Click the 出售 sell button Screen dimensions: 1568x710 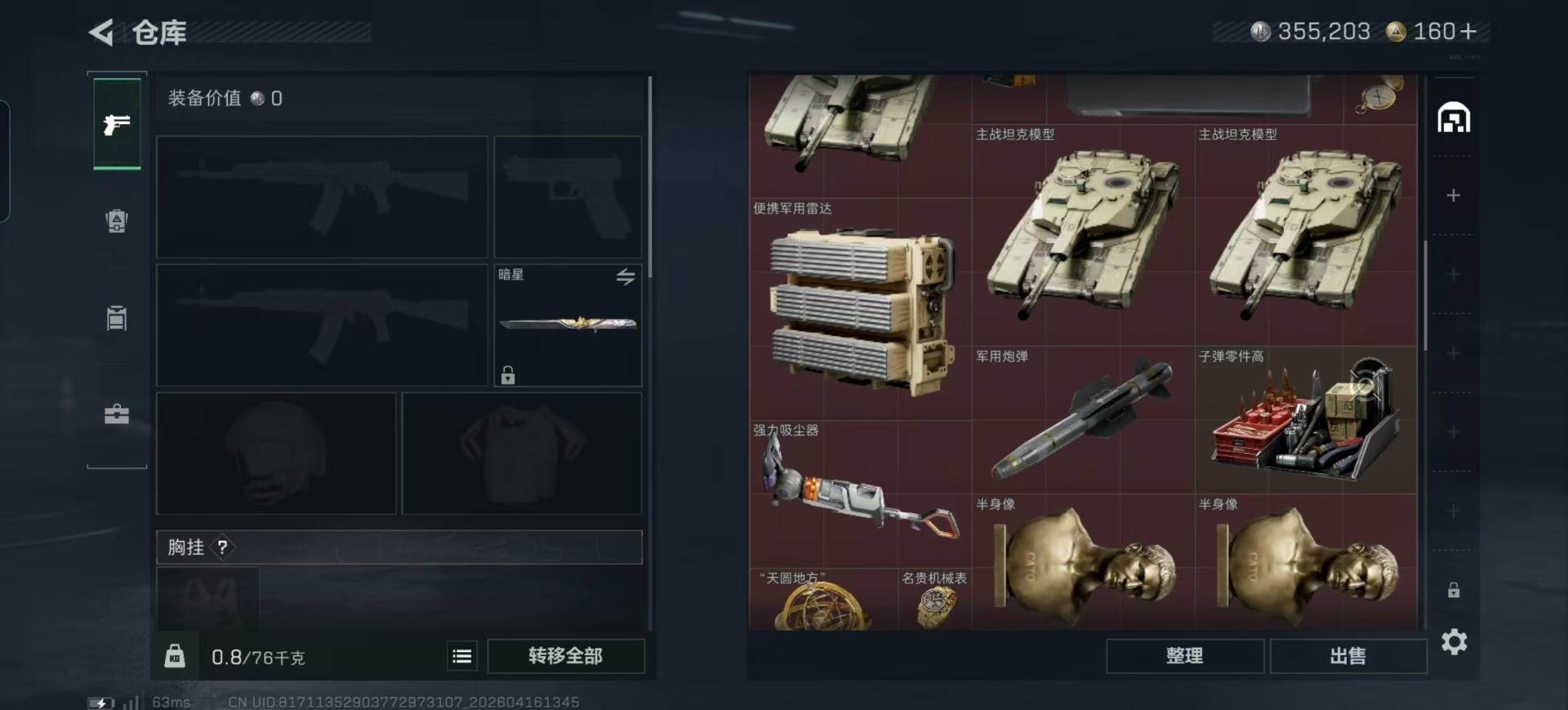pyautogui.click(x=1347, y=656)
